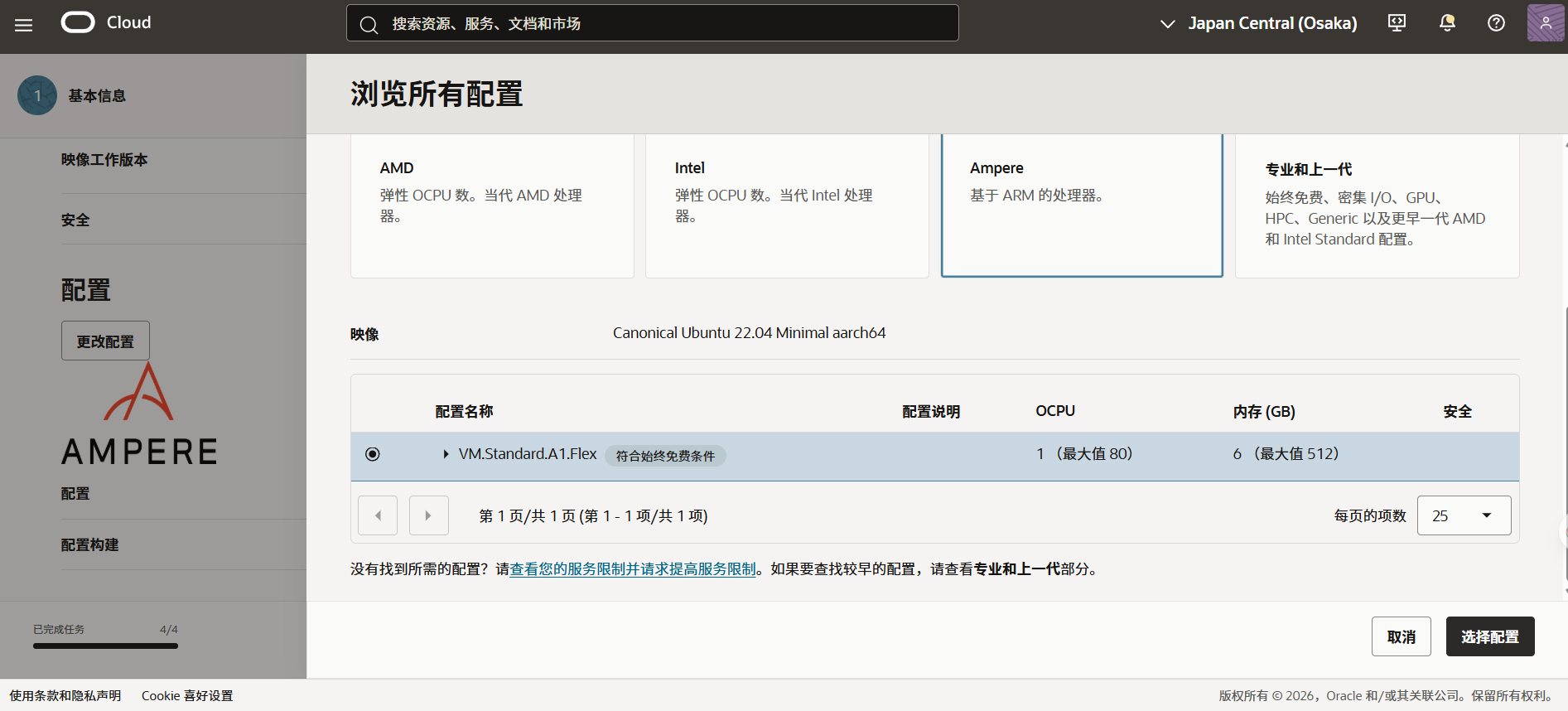Select the VM.Standard.A1.Flex radio button
Screen dimensions: 1568x711
point(373,454)
